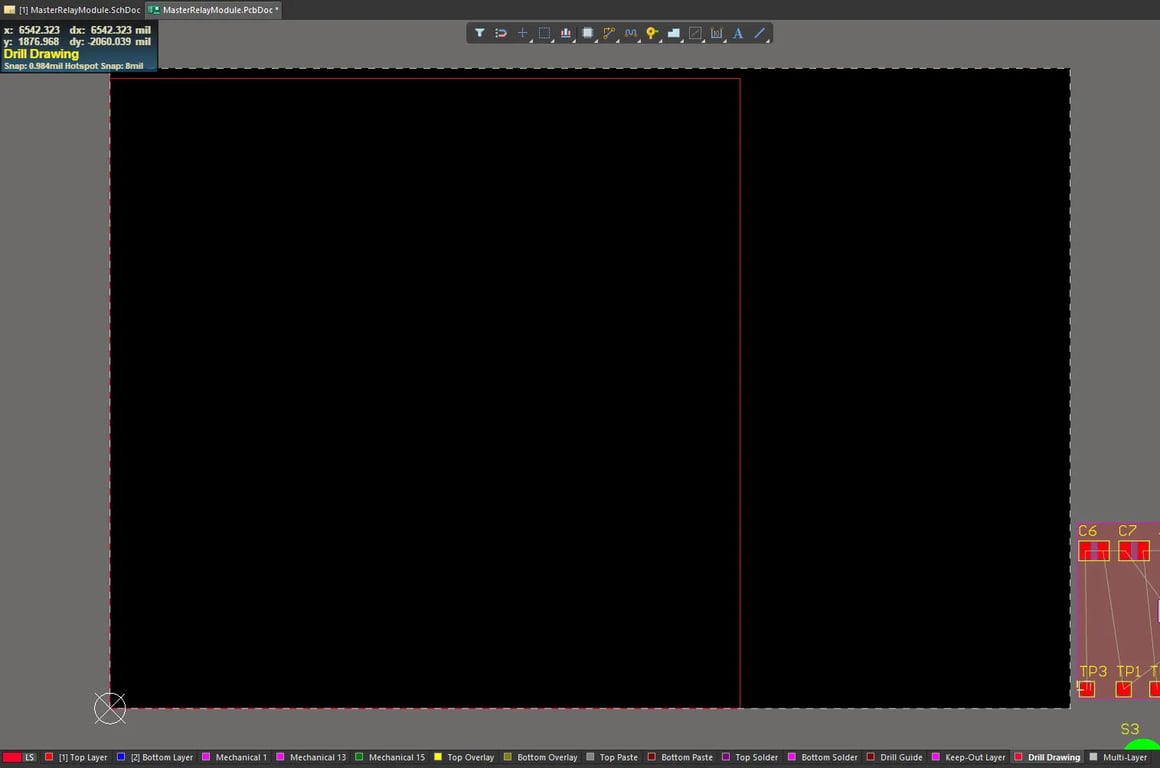
Task: Click the 'dx: 6542.323 mil' delta readout
Action: click(x=109, y=30)
